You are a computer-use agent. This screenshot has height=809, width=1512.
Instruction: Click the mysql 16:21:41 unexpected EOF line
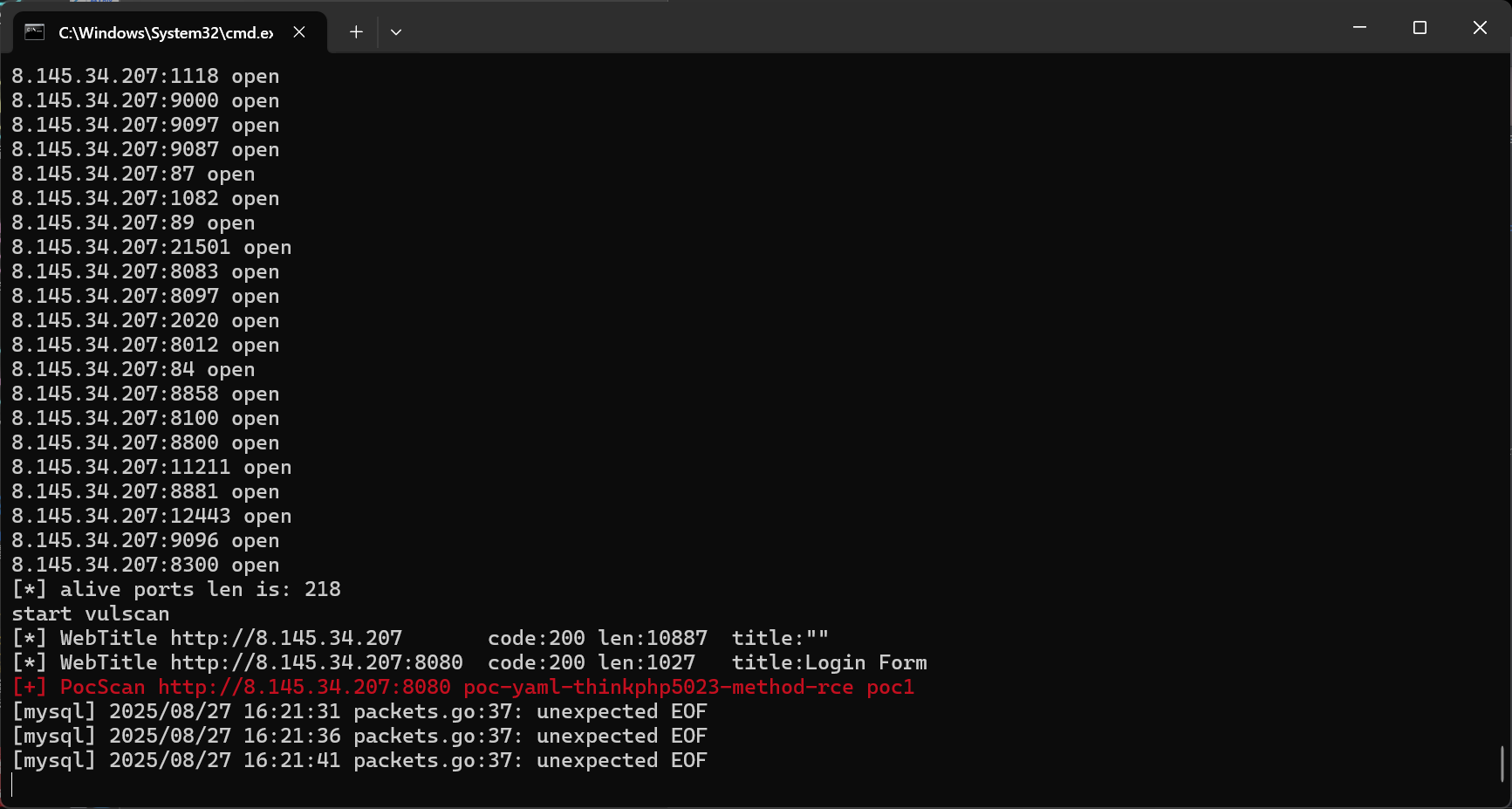[x=359, y=760]
